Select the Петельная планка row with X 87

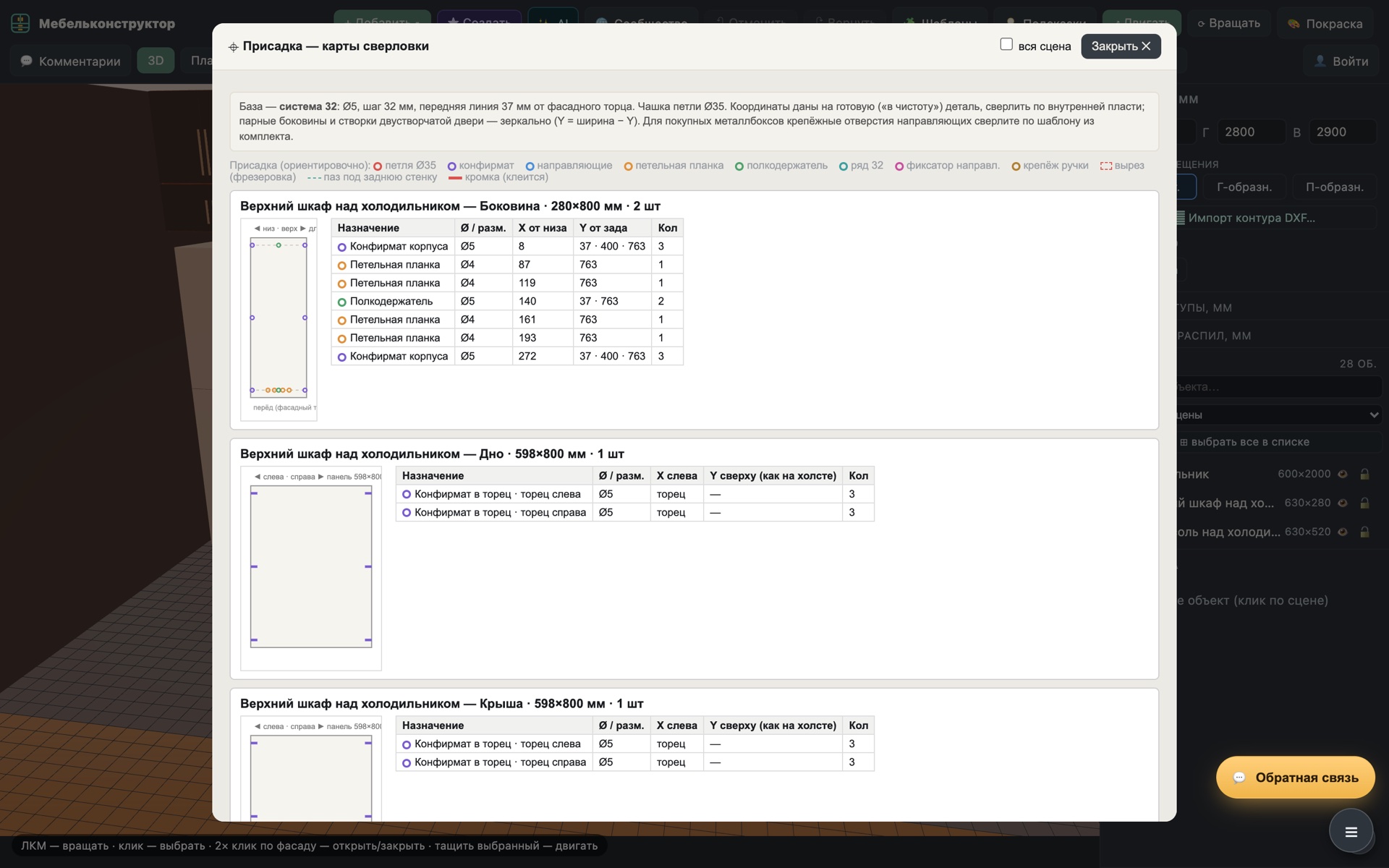pyautogui.click(x=507, y=265)
